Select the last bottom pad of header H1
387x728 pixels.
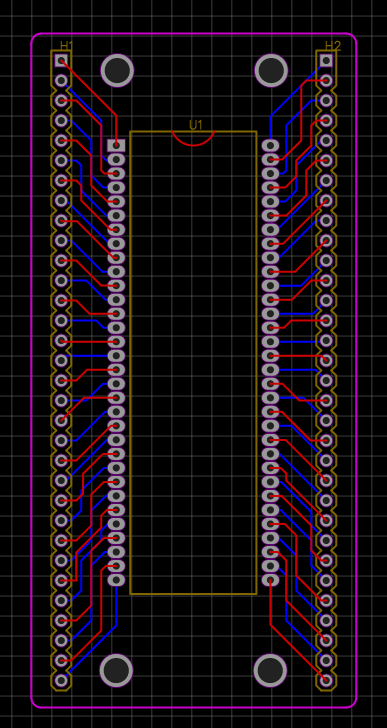click(x=61, y=680)
